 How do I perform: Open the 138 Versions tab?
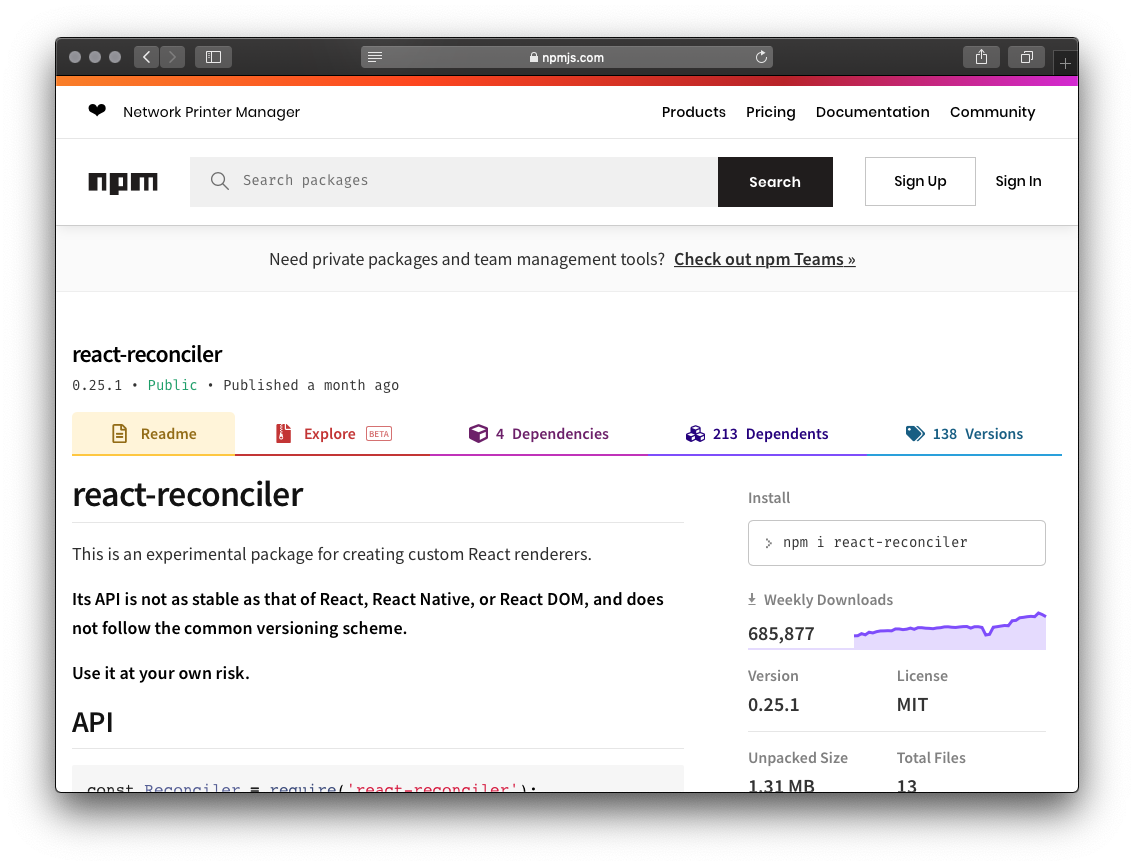(964, 433)
